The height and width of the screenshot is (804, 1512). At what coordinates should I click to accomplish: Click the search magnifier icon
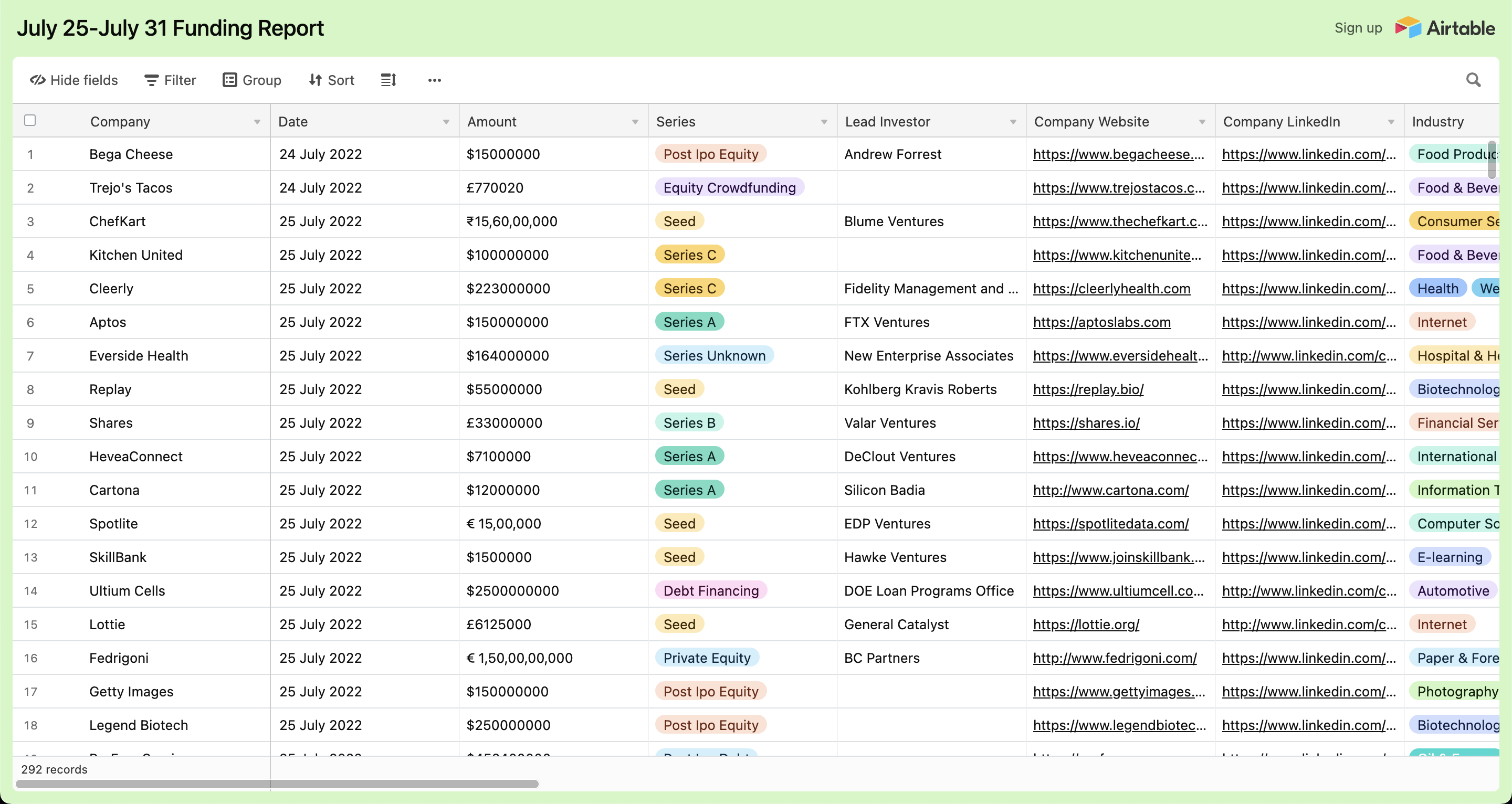[x=1473, y=80]
